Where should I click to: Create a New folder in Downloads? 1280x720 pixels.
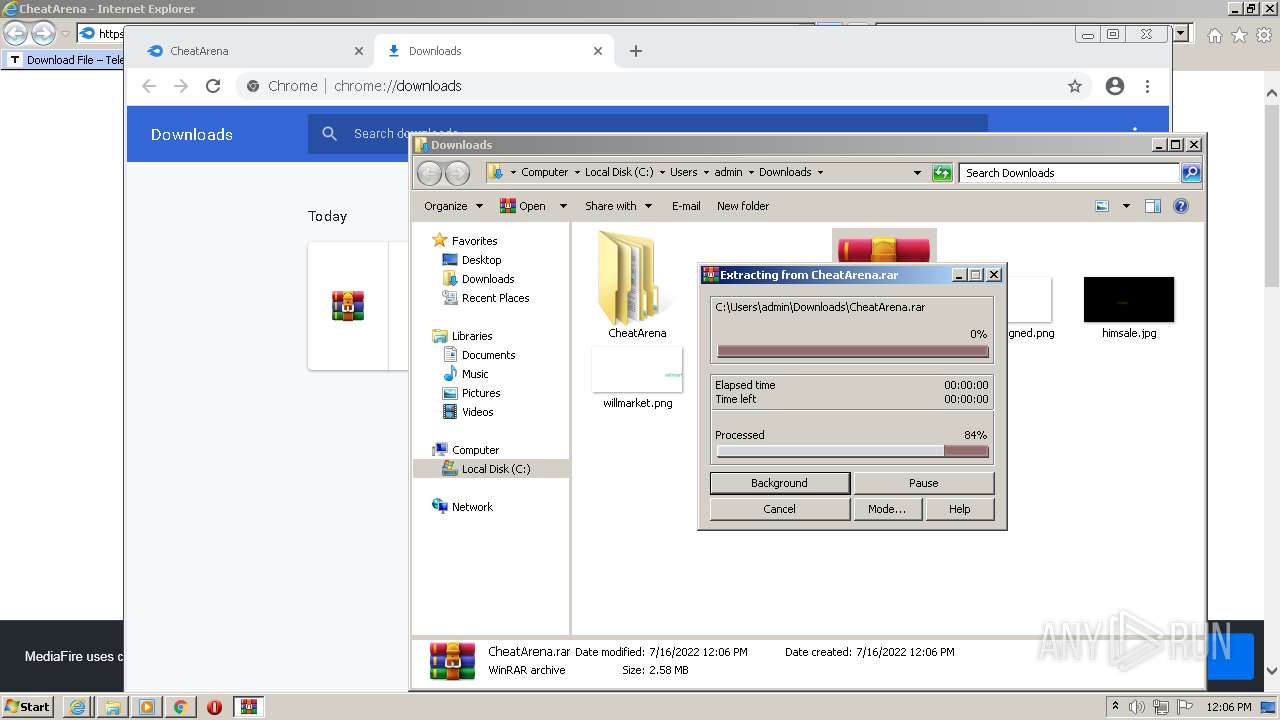point(743,206)
